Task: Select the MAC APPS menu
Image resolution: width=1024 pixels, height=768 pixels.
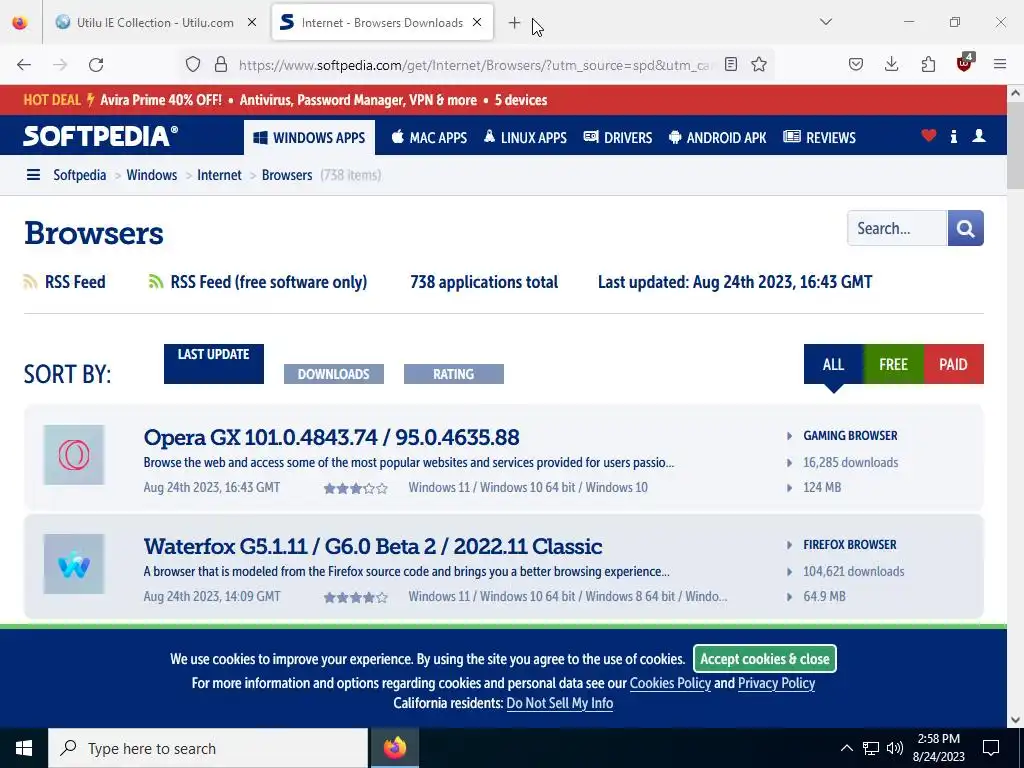Action: click(x=429, y=138)
